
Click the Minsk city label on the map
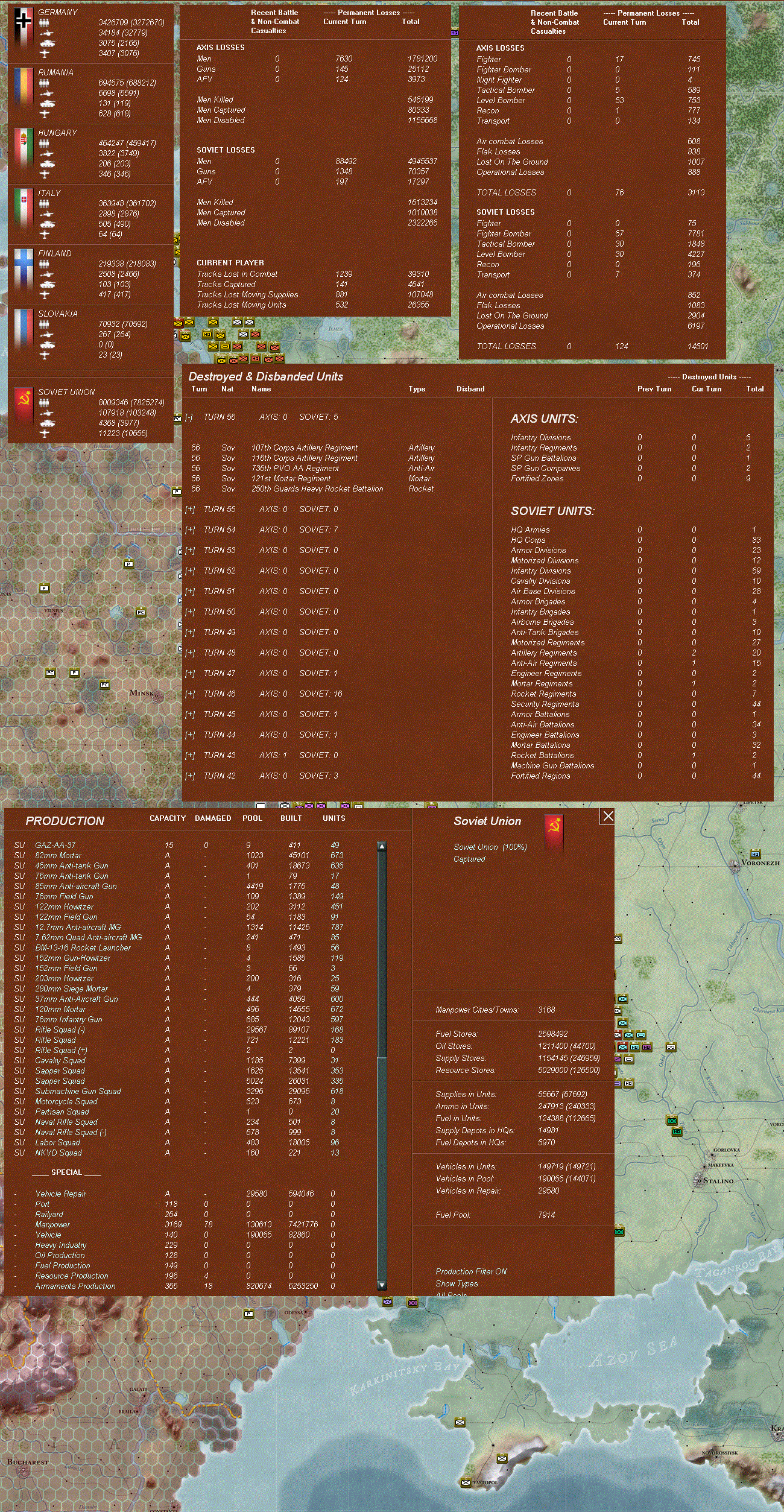142,693
